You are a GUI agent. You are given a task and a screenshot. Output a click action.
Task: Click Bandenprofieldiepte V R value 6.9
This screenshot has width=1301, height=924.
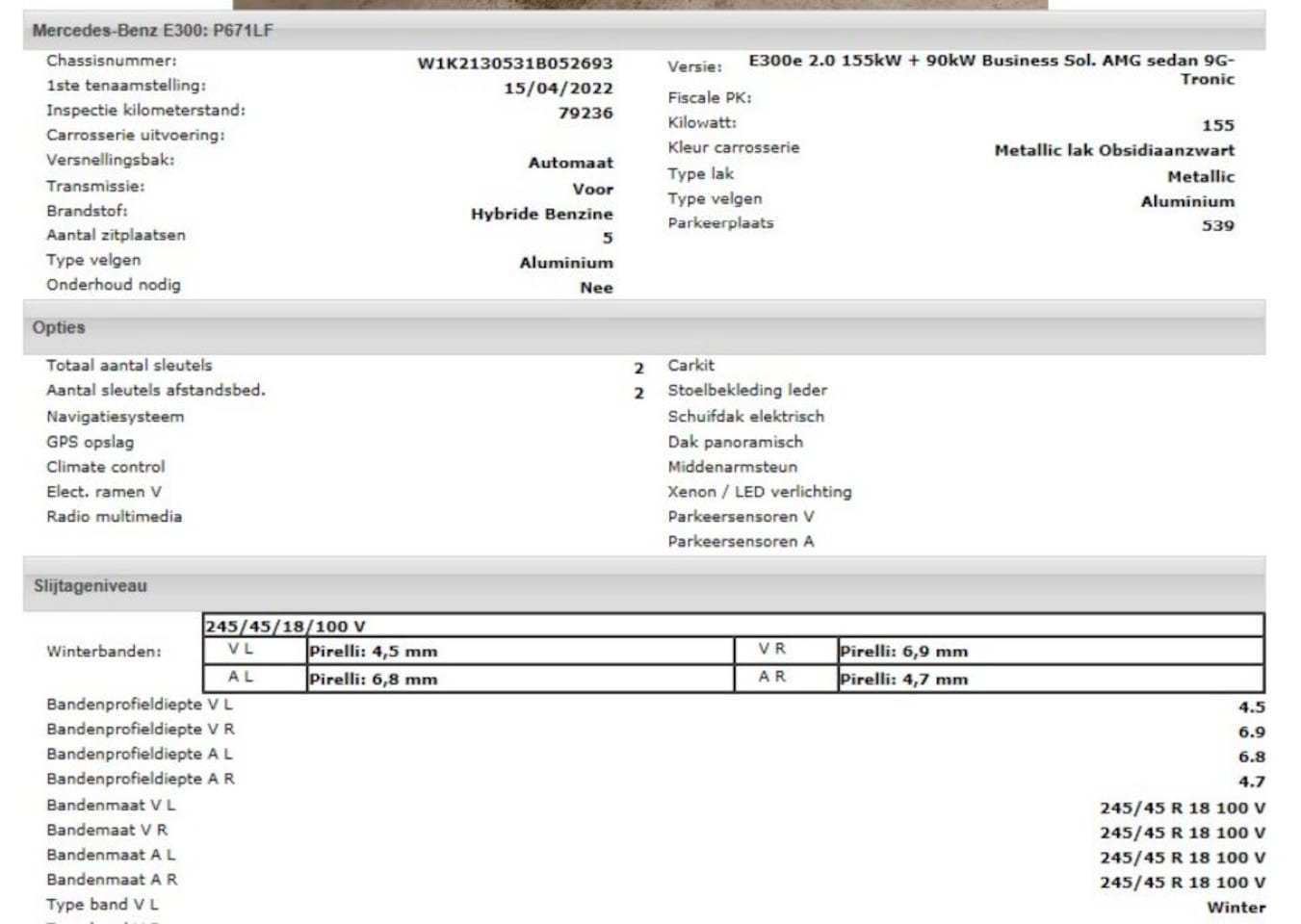[1251, 731]
